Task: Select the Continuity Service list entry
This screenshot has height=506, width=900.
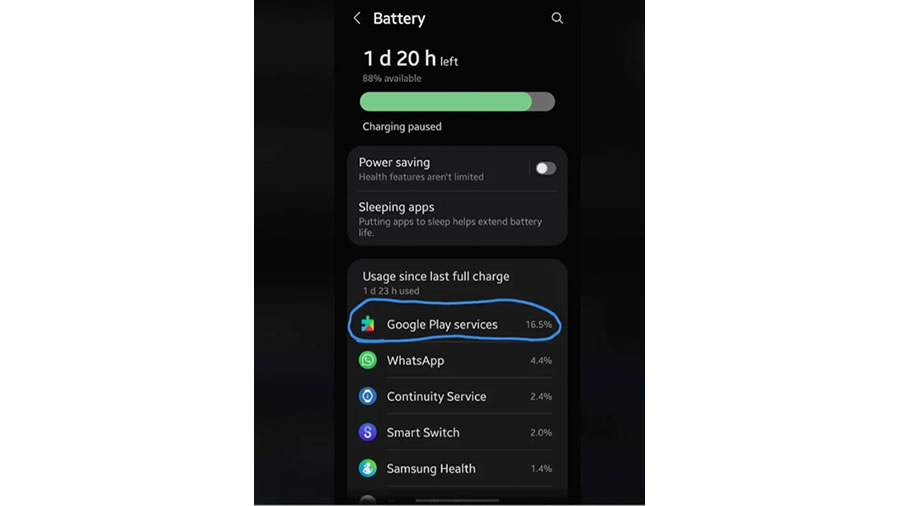Action: point(457,396)
